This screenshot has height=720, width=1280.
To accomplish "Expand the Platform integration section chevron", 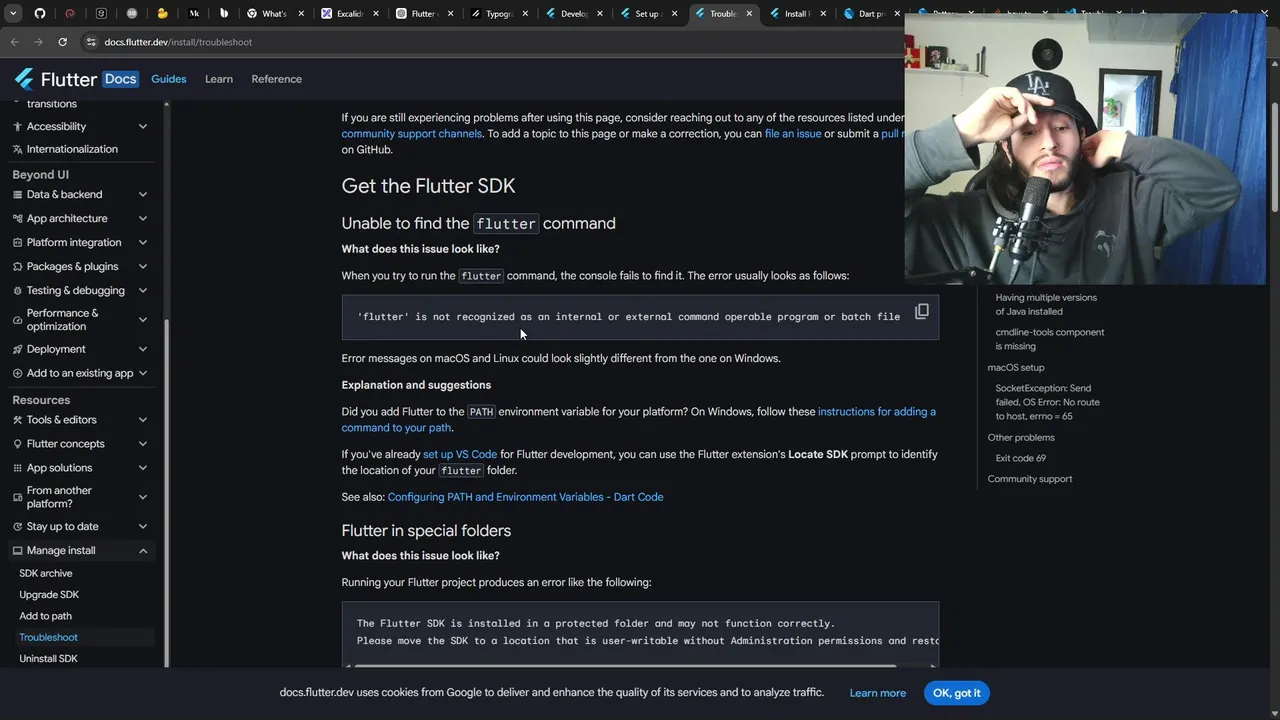I will point(143,243).
